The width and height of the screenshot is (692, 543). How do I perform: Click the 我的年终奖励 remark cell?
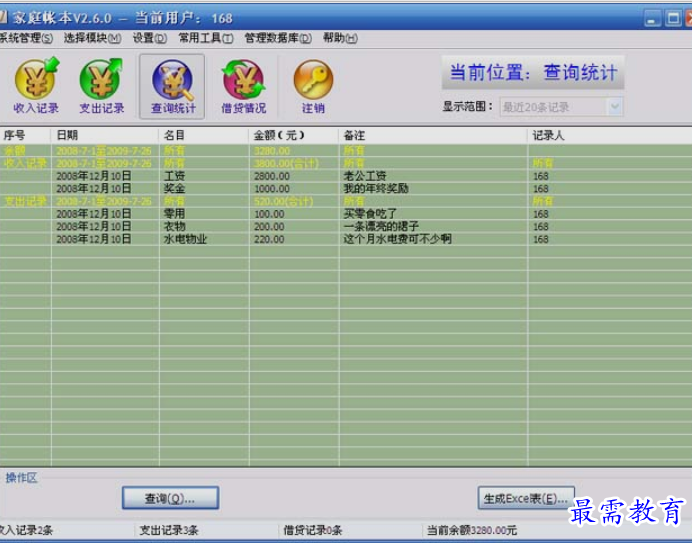(376, 189)
